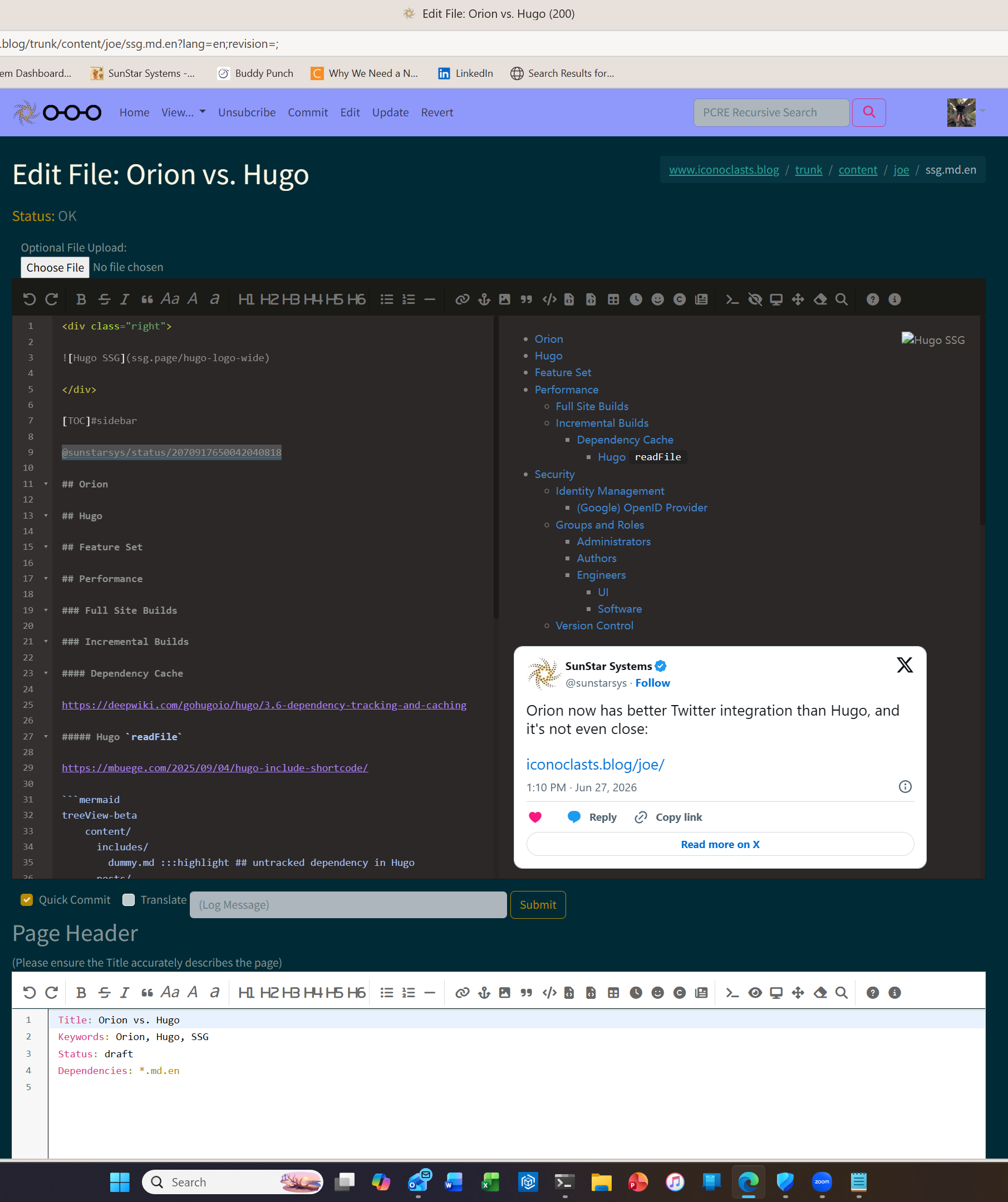The image size is (1008, 1202).
Task: Collapse the '### Full Site Builds' fold arrow
Action: coord(46,610)
